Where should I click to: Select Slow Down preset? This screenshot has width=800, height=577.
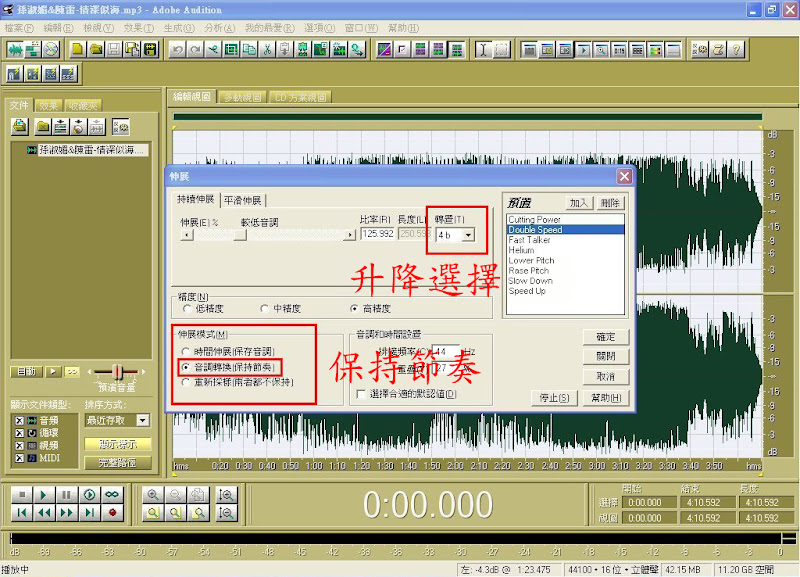tap(565, 281)
